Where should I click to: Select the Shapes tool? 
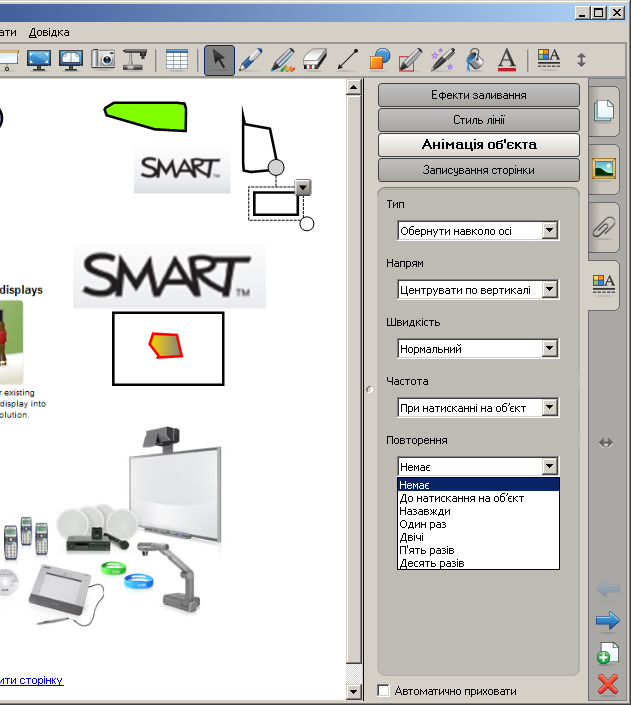(x=379, y=60)
